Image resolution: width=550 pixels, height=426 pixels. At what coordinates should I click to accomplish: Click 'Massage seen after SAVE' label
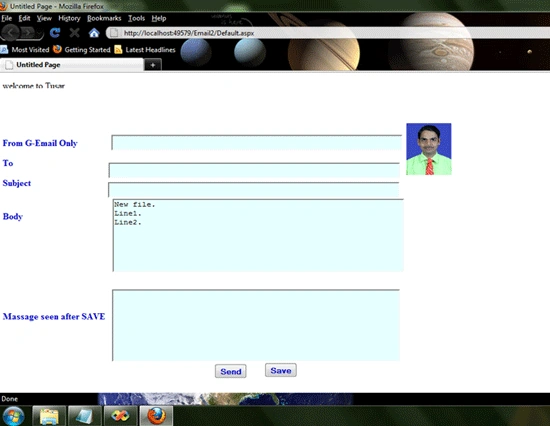(54, 317)
